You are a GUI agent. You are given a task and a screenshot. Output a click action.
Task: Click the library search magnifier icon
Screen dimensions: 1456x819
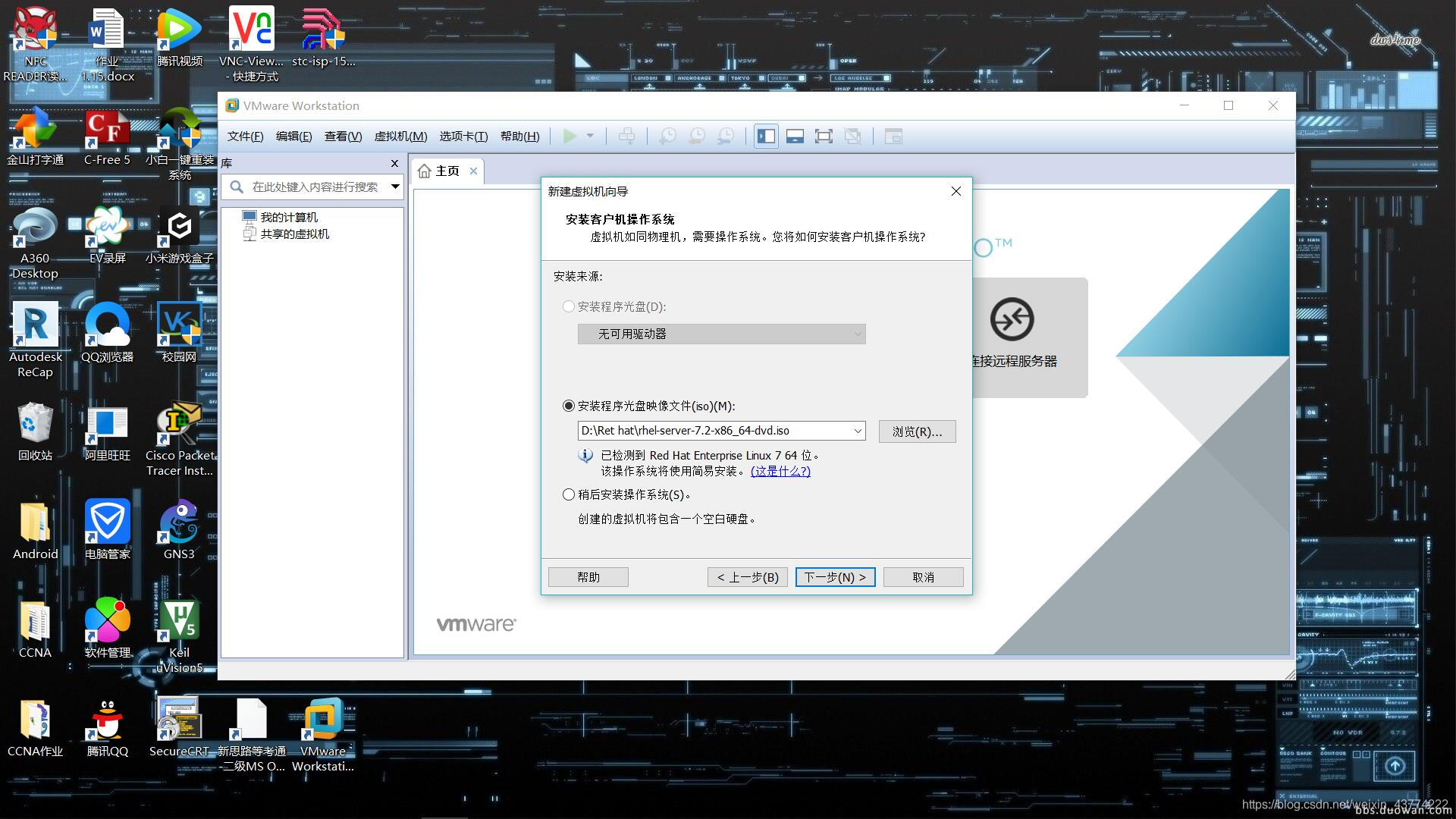[x=237, y=187]
